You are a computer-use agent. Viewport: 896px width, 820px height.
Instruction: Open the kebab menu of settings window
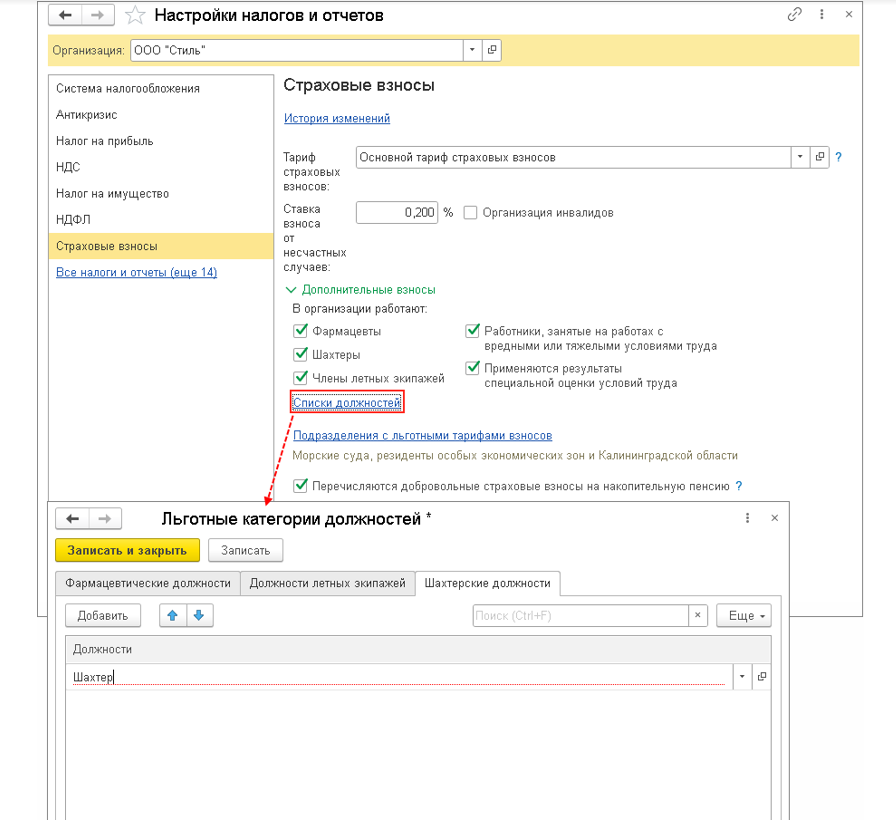pyautogui.click(x=822, y=15)
